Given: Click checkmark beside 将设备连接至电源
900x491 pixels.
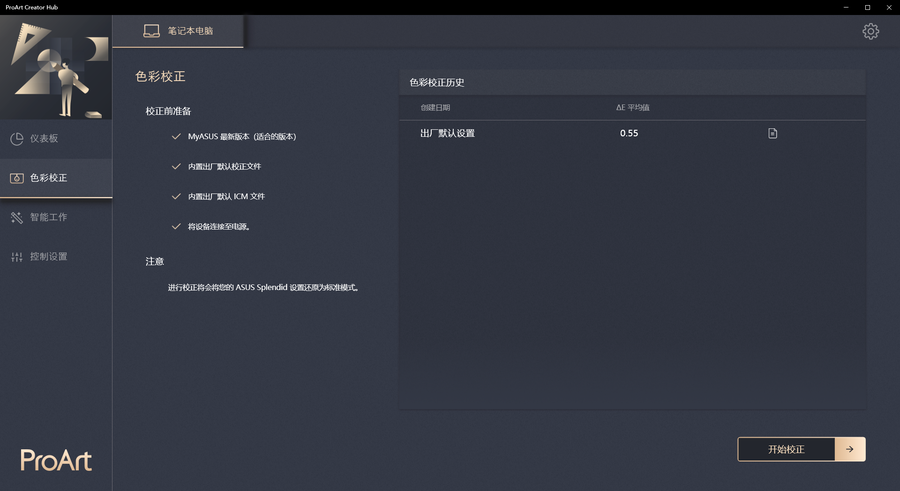Looking at the screenshot, I should [x=176, y=227].
